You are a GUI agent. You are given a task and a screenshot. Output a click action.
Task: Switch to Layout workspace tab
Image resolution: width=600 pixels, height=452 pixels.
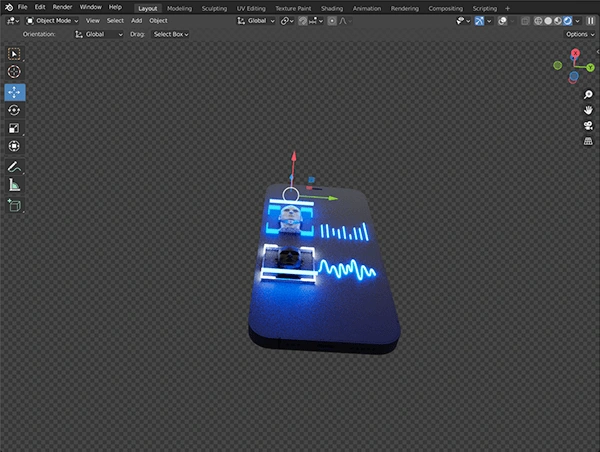click(x=148, y=8)
